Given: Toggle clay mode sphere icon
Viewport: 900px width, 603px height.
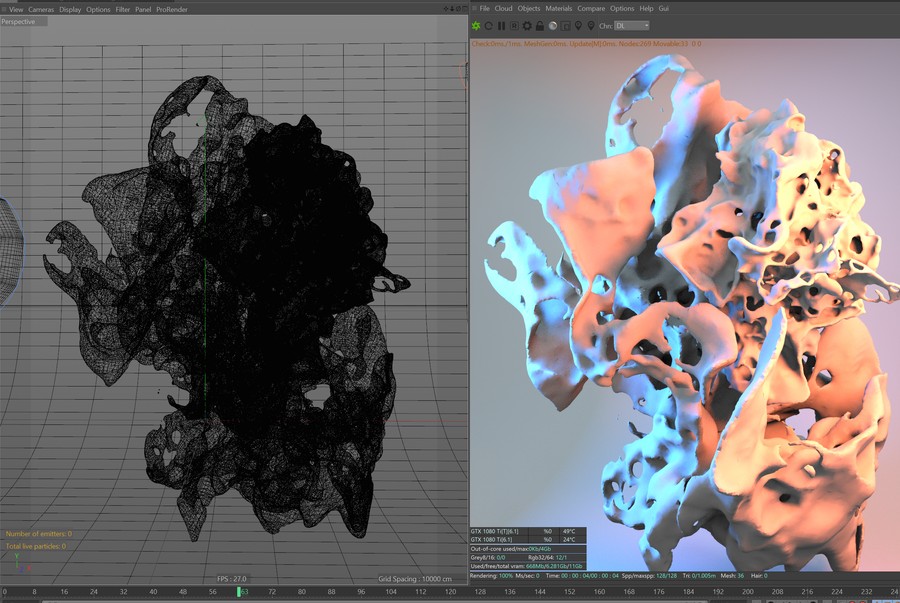Looking at the screenshot, I should click(553, 26).
